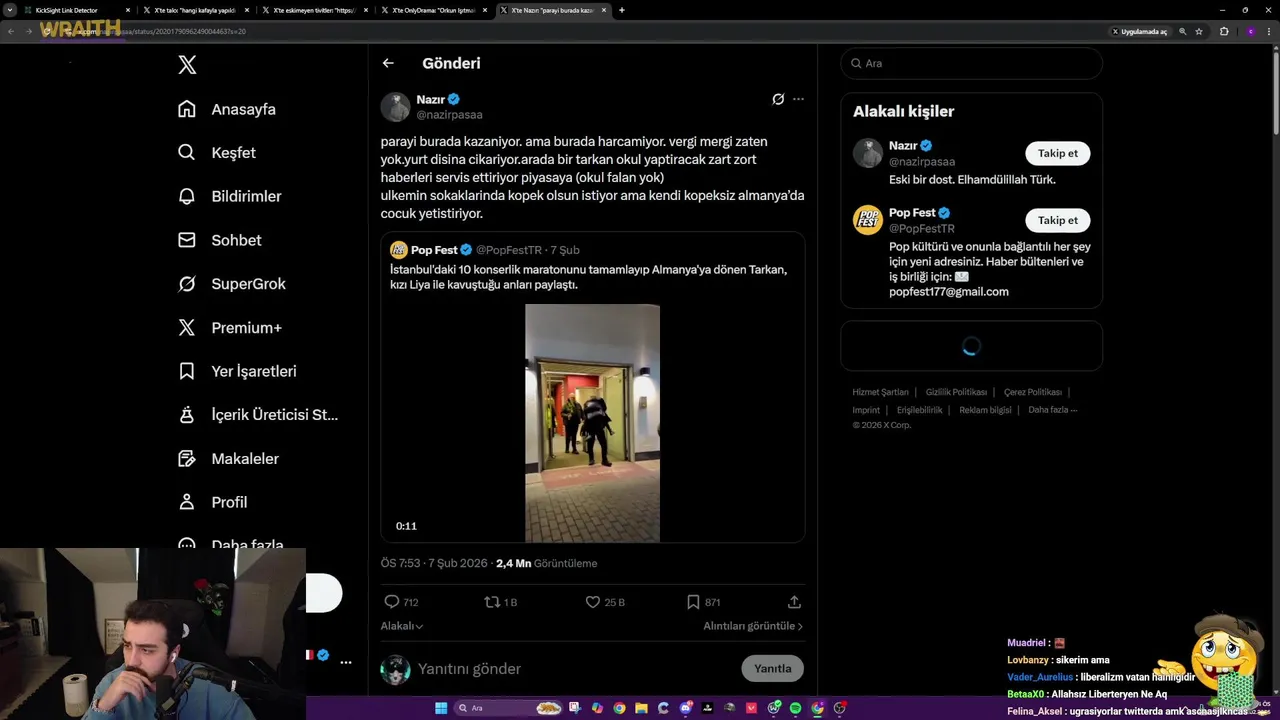This screenshot has width=1280, height=720.
Task: Open Hizmet Şartları footer link
Action: [880, 392]
